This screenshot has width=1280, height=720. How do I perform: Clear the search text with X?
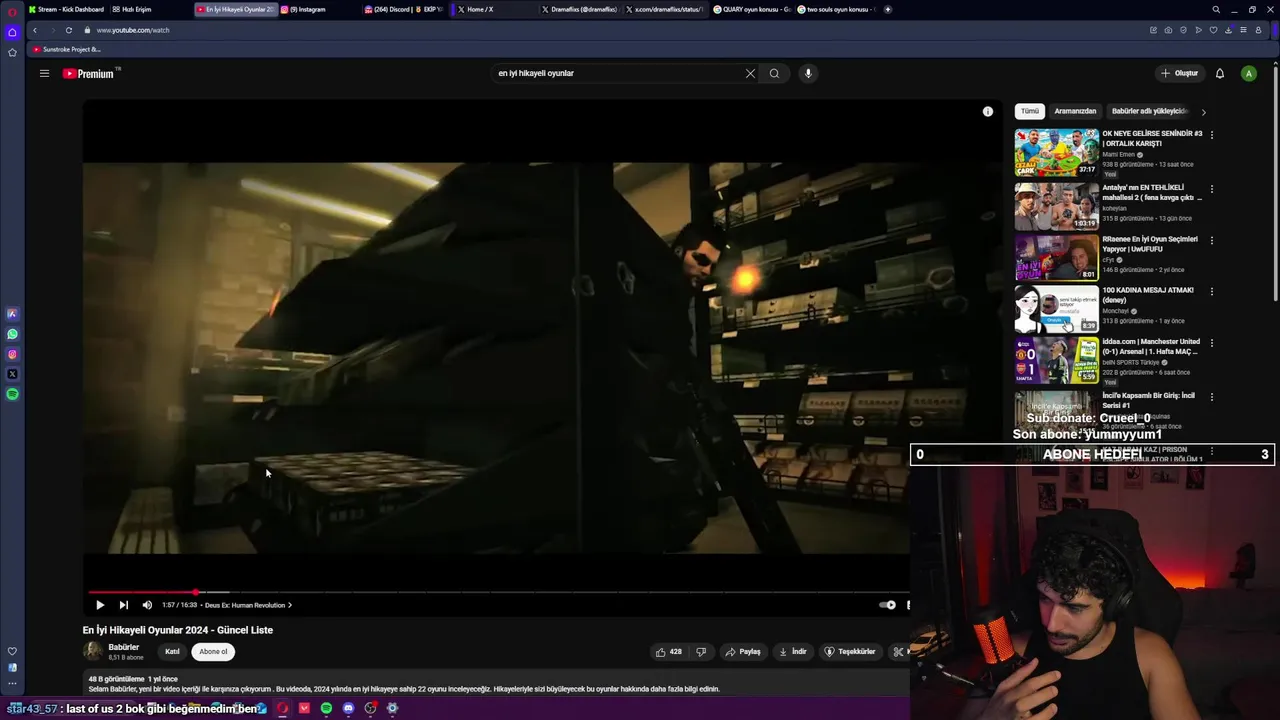(x=750, y=73)
